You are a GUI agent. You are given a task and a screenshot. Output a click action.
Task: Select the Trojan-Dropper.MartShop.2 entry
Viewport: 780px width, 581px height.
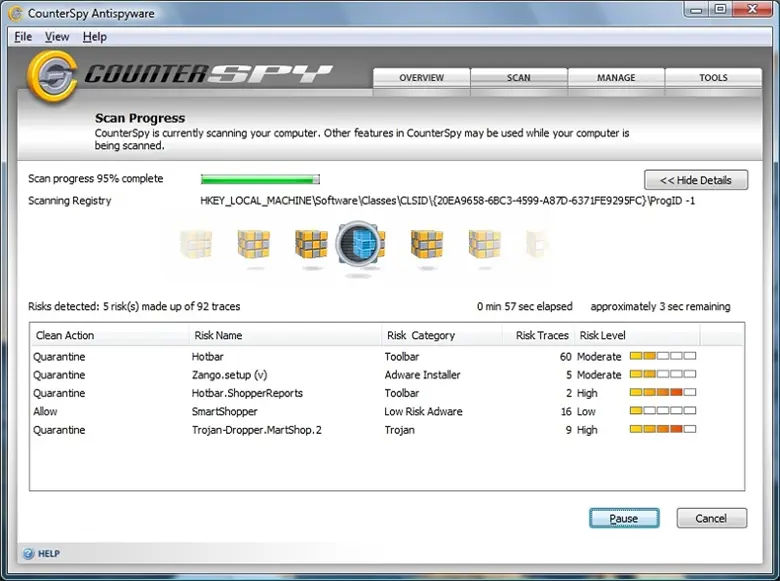[257, 430]
